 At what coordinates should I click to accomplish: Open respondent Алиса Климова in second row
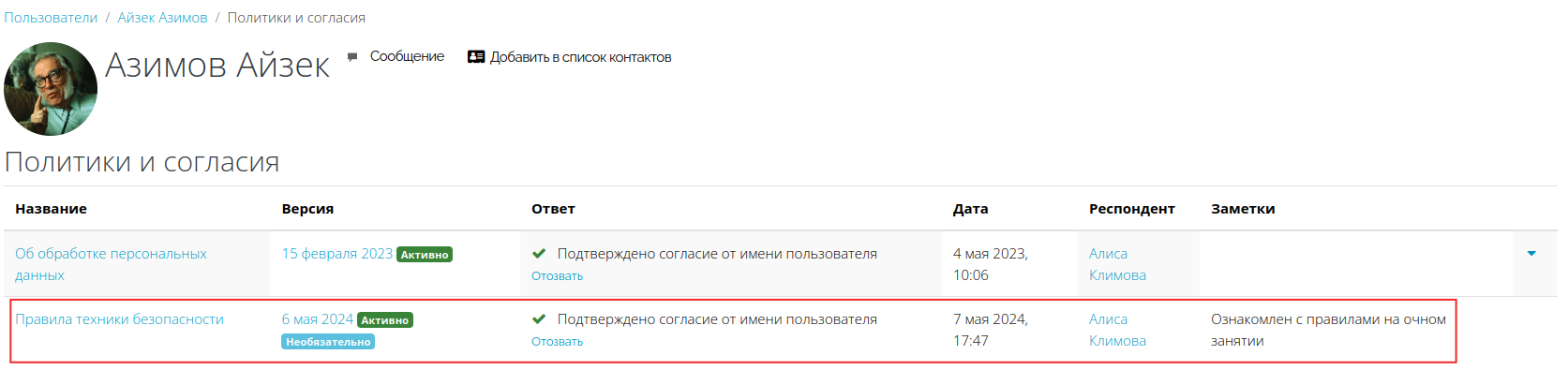[1117, 330]
